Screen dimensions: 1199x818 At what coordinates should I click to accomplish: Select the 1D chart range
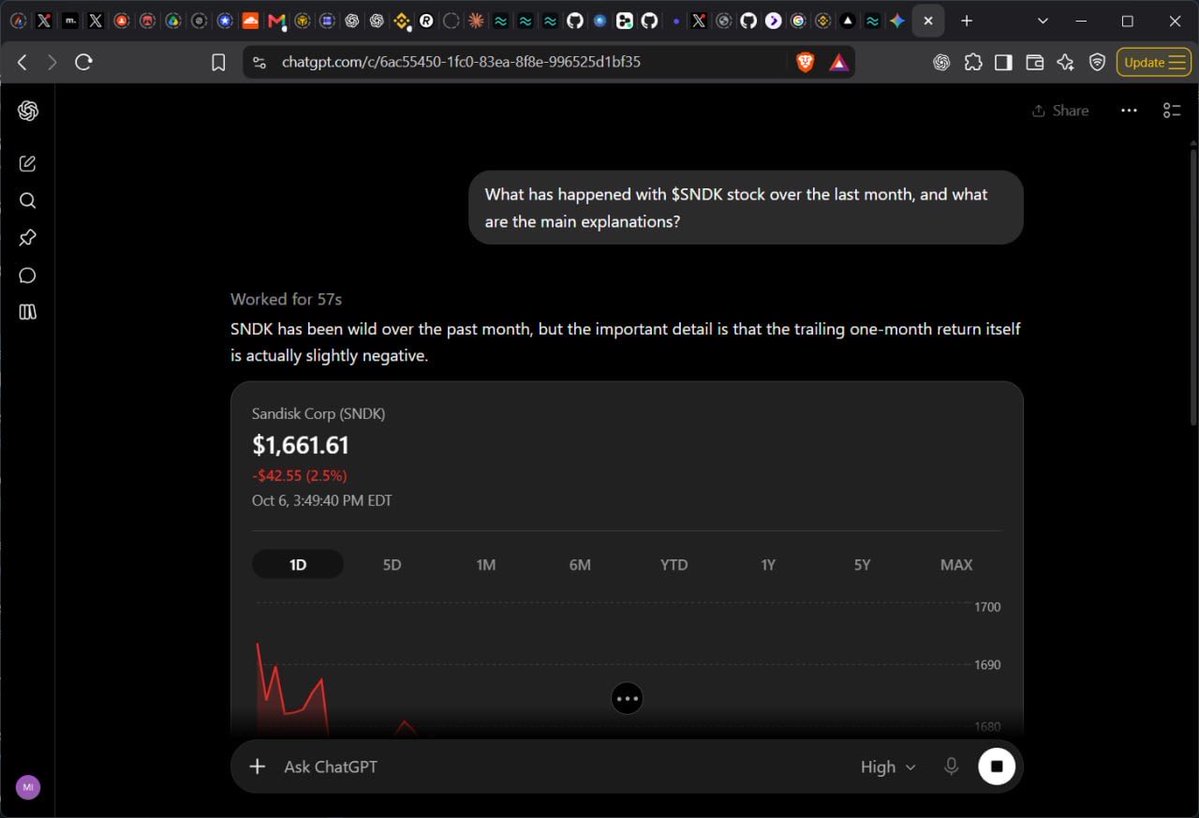click(297, 564)
